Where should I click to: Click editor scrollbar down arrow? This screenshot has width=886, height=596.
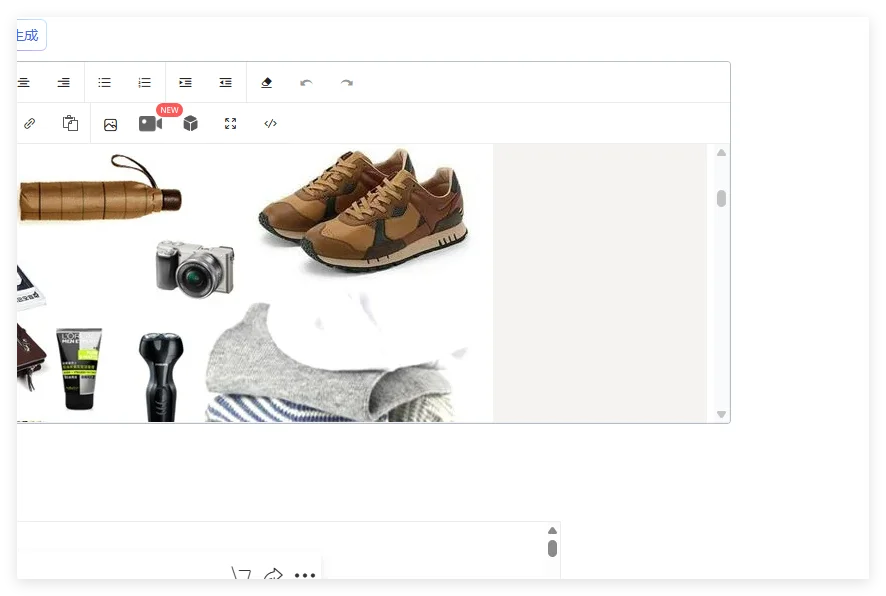click(x=722, y=414)
